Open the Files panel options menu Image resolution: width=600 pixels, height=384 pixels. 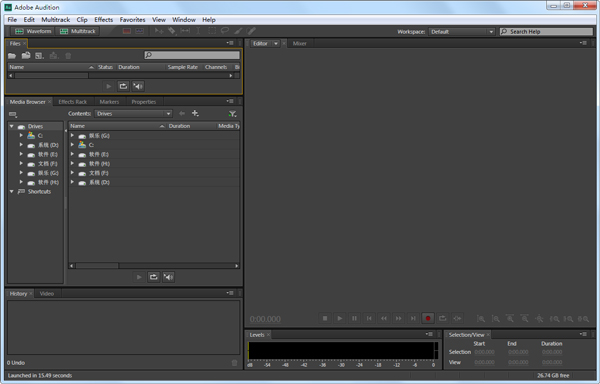[230, 43]
